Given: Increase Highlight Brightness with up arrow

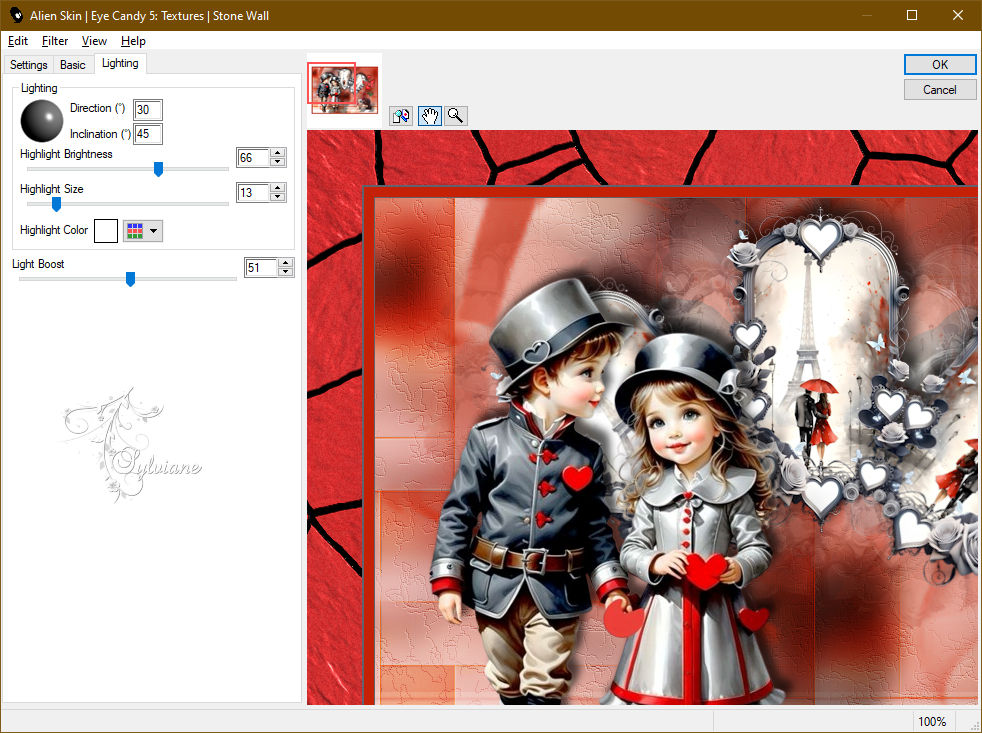Looking at the screenshot, I should (x=278, y=153).
